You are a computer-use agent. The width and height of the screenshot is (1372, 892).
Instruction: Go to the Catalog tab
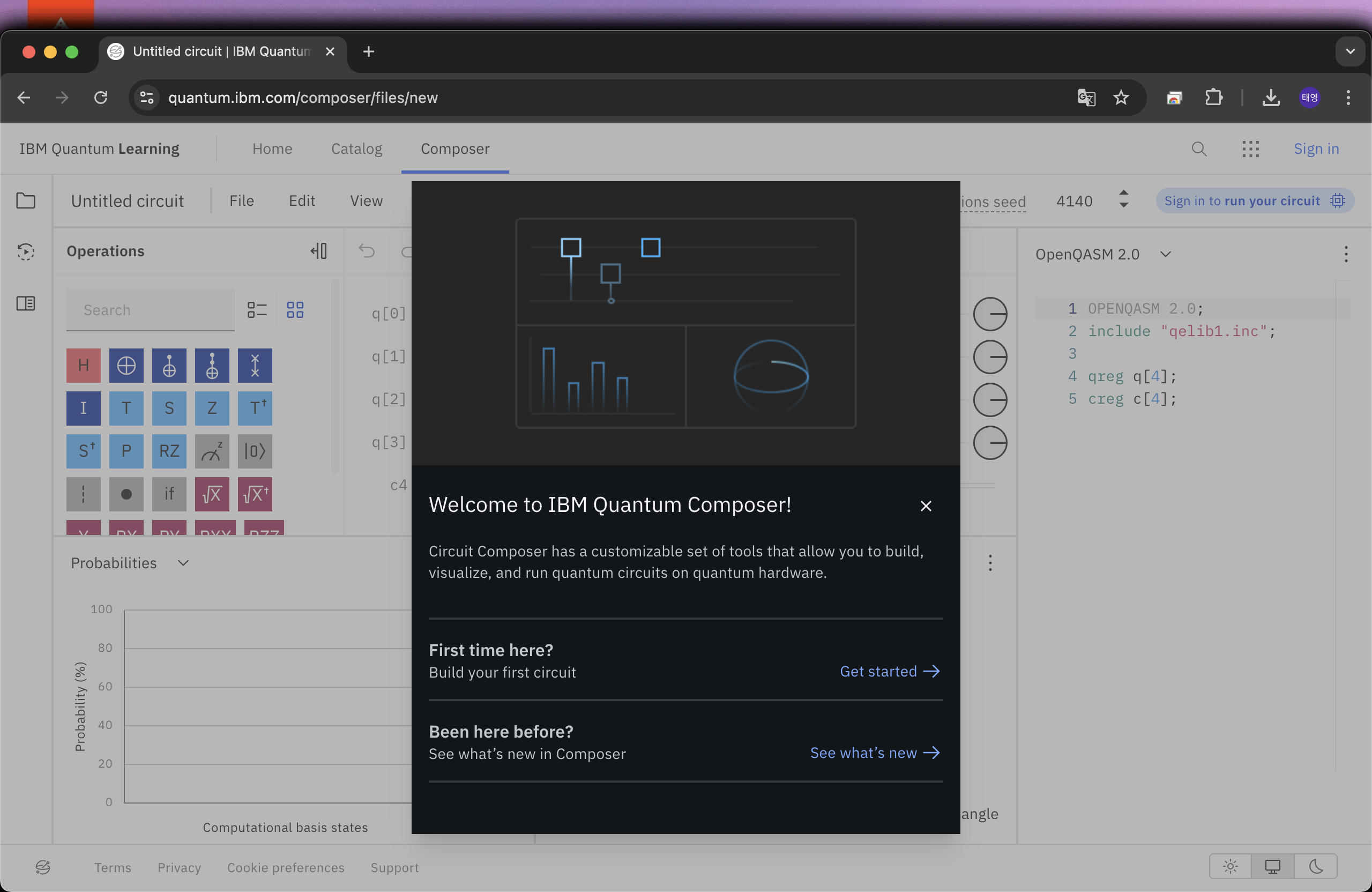tap(356, 149)
